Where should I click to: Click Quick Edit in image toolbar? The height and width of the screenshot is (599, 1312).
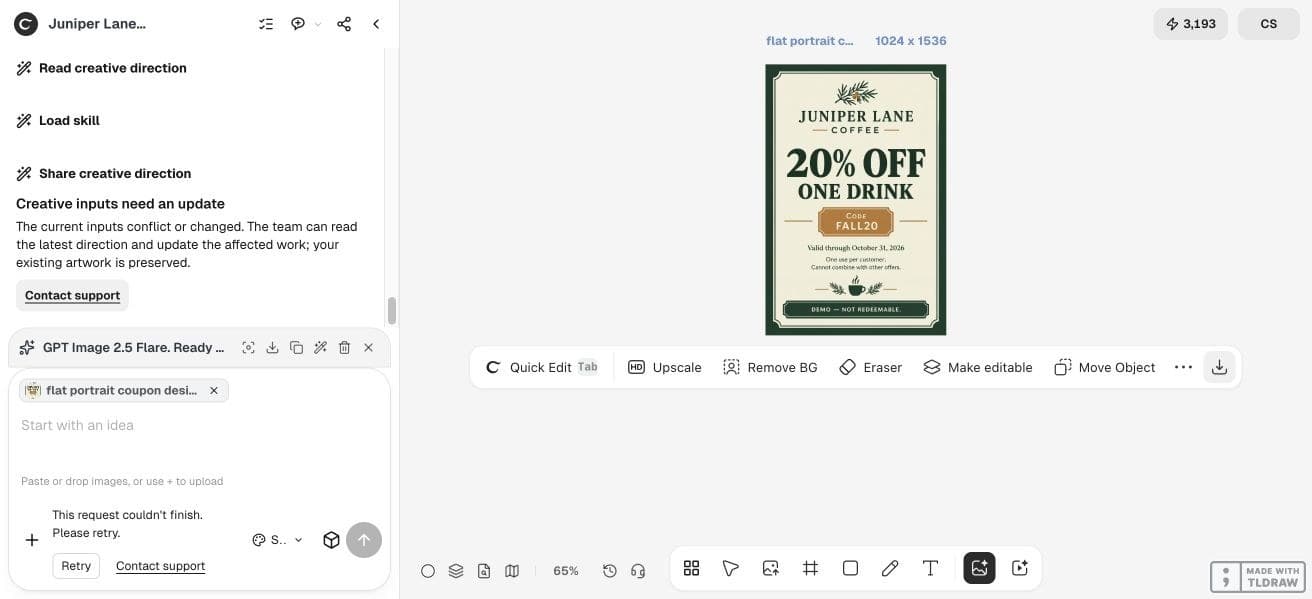541,368
